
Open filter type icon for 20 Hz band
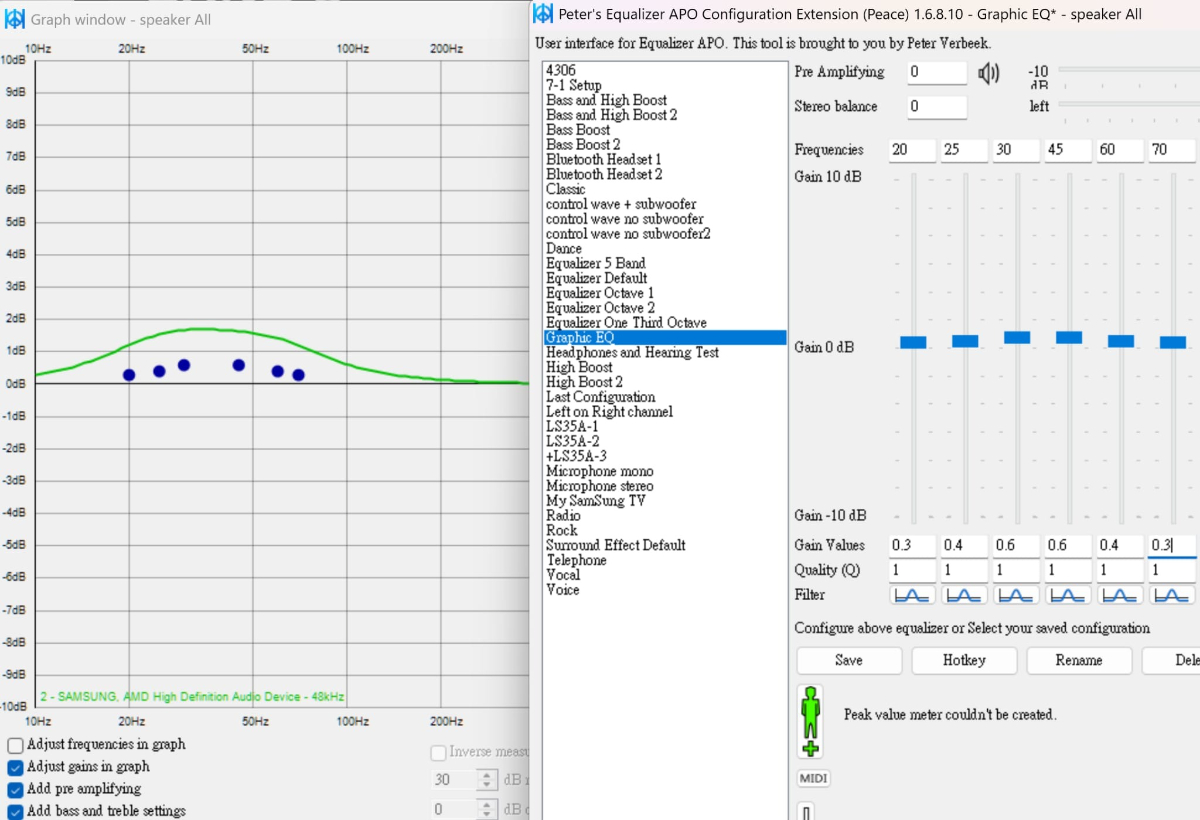(912, 595)
